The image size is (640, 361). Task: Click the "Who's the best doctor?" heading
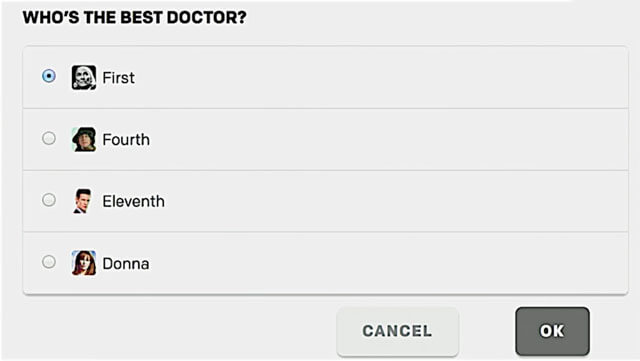tap(135, 18)
